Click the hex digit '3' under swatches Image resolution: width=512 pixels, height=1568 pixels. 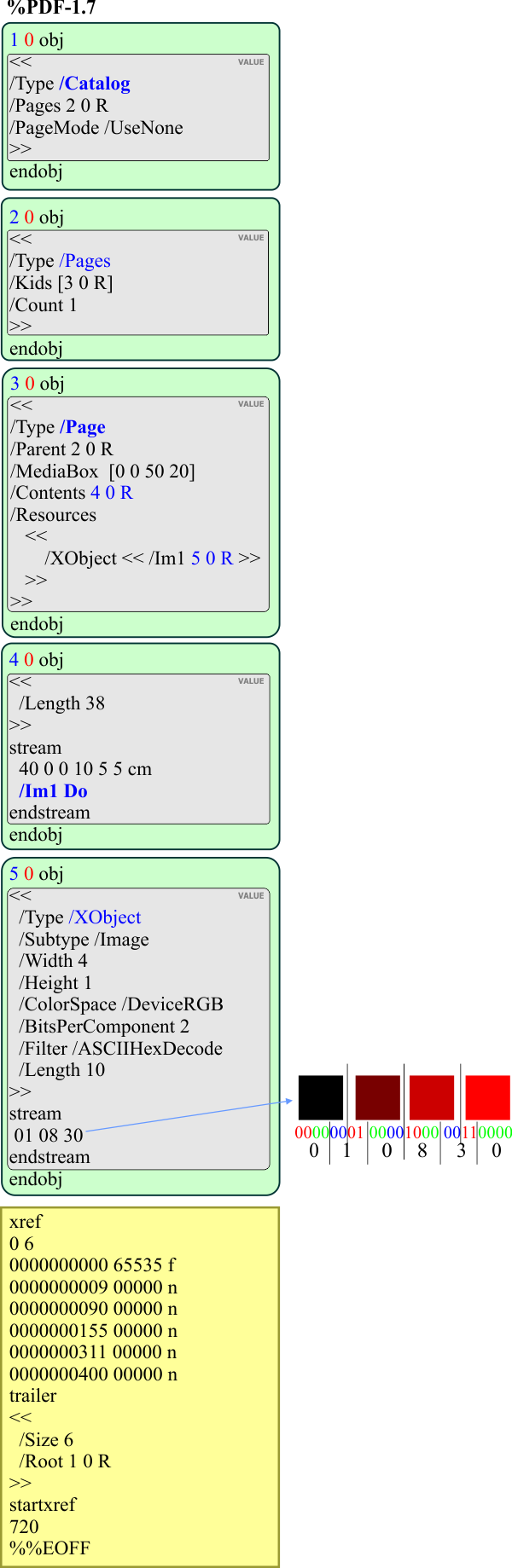pos(462,1151)
